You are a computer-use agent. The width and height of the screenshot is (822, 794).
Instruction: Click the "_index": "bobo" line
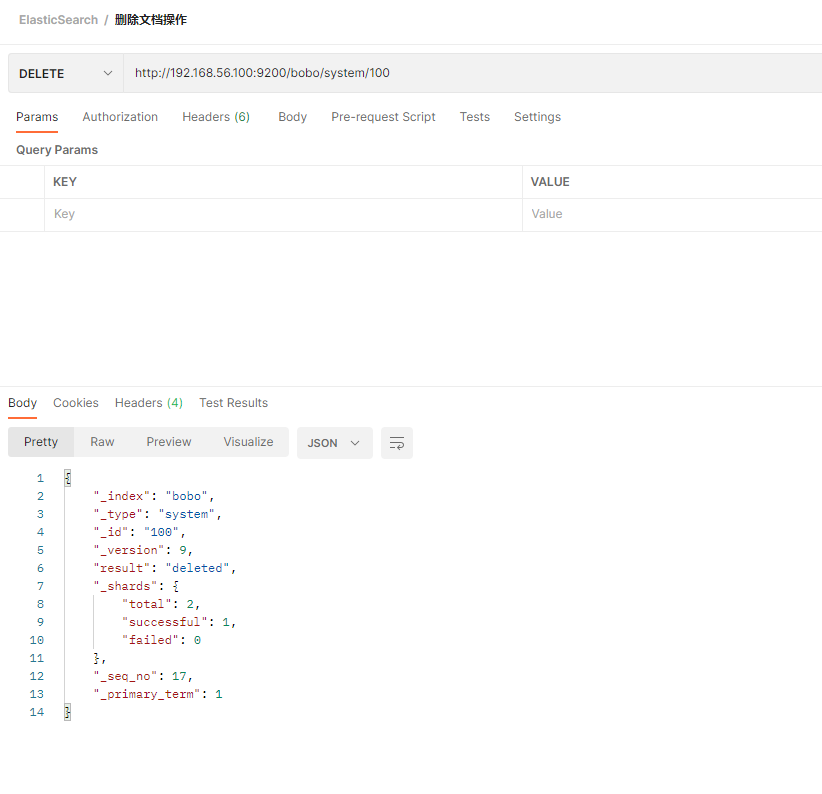pos(154,496)
